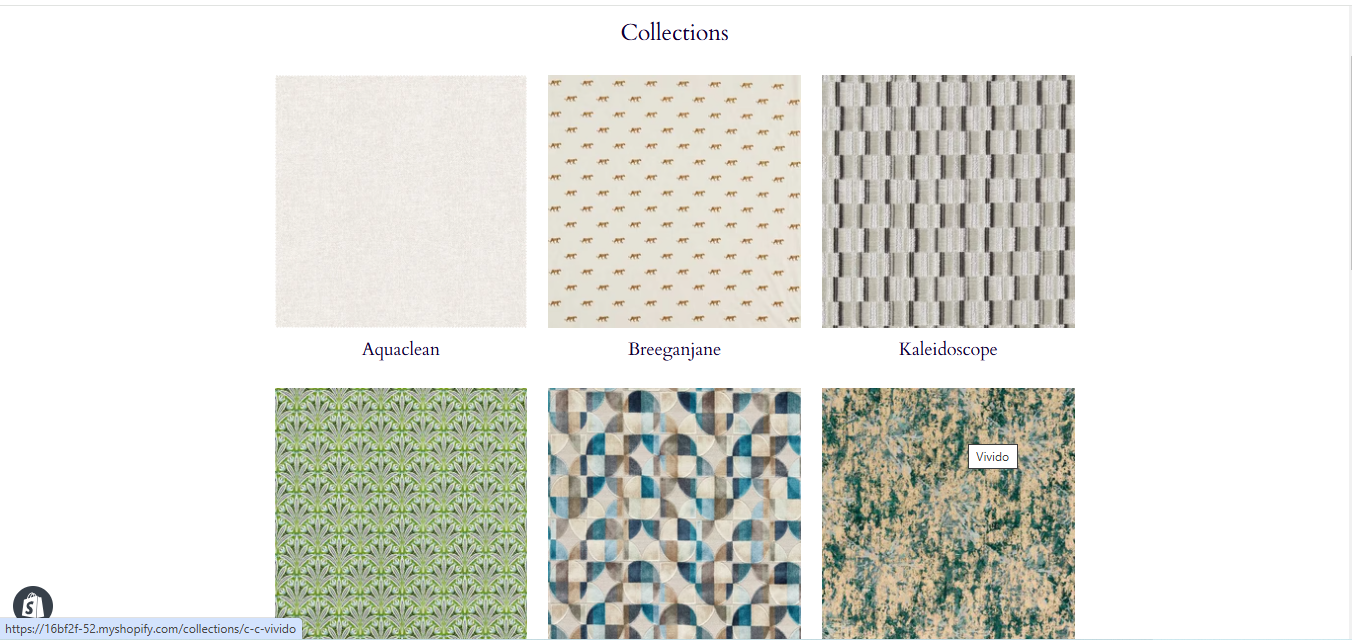Image resolution: width=1352 pixels, height=640 pixels.
Task: Open the watercolor blue and brown tile collection
Action: click(x=674, y=514)
